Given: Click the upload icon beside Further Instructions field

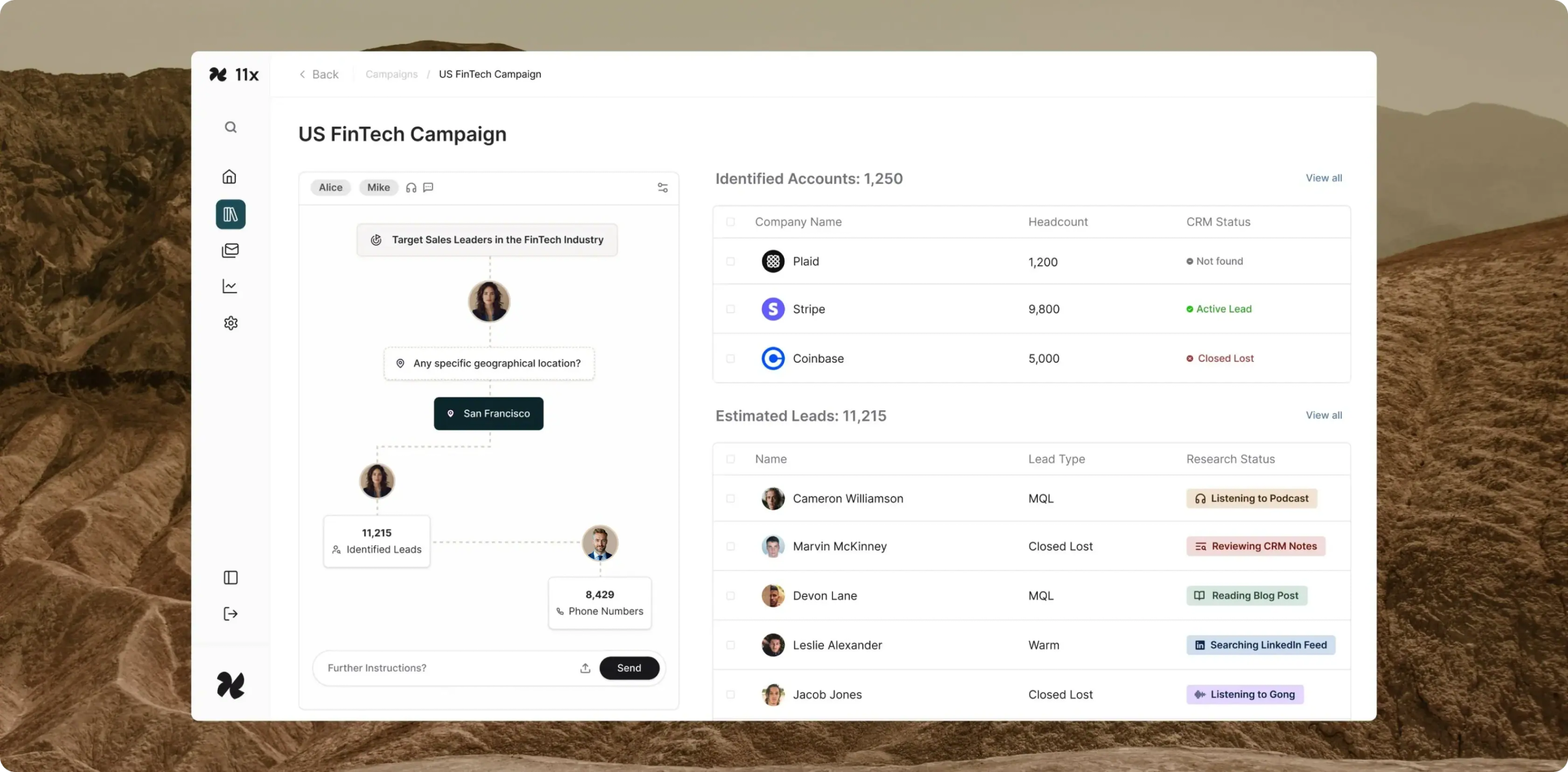Looking at the screenshot, I should 585,668.
